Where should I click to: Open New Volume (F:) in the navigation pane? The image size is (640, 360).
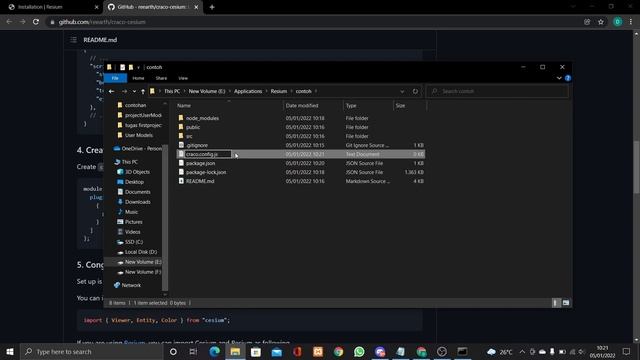point(142,272)
